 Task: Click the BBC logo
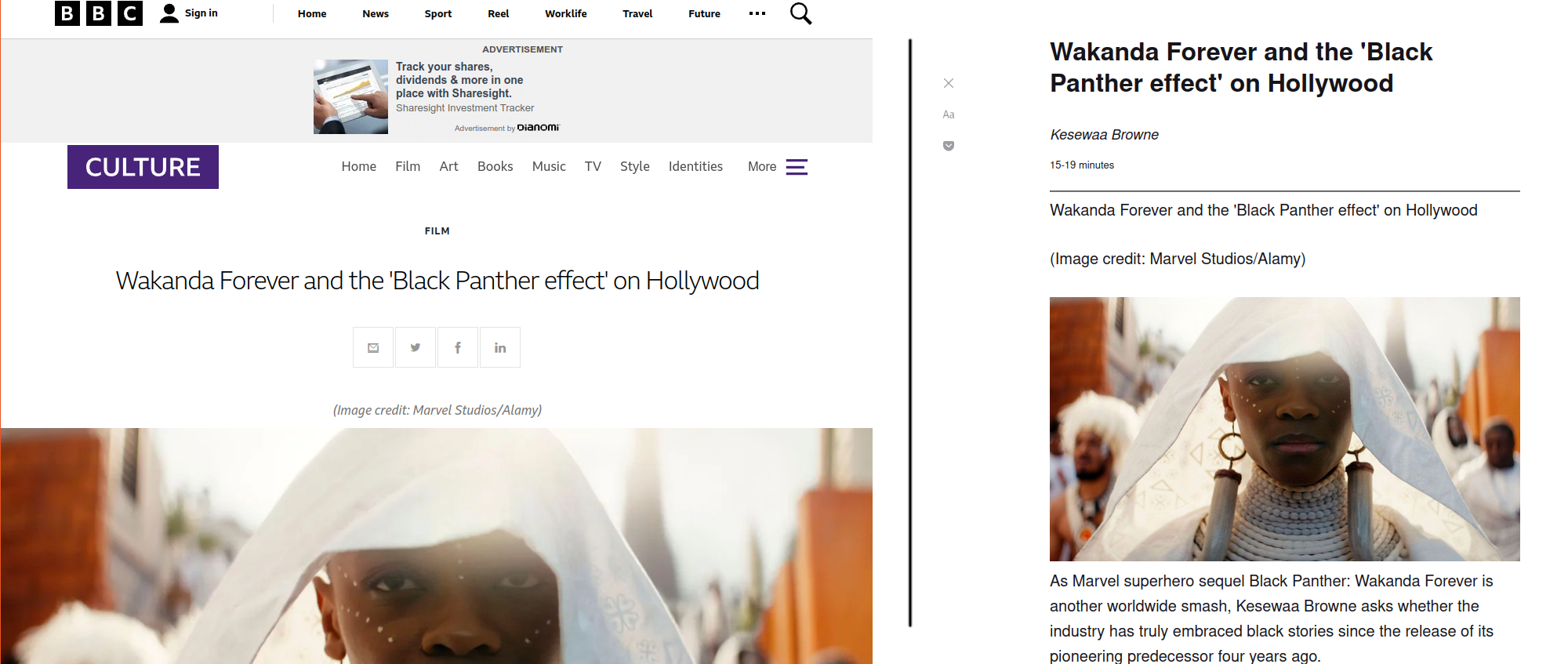99,13
